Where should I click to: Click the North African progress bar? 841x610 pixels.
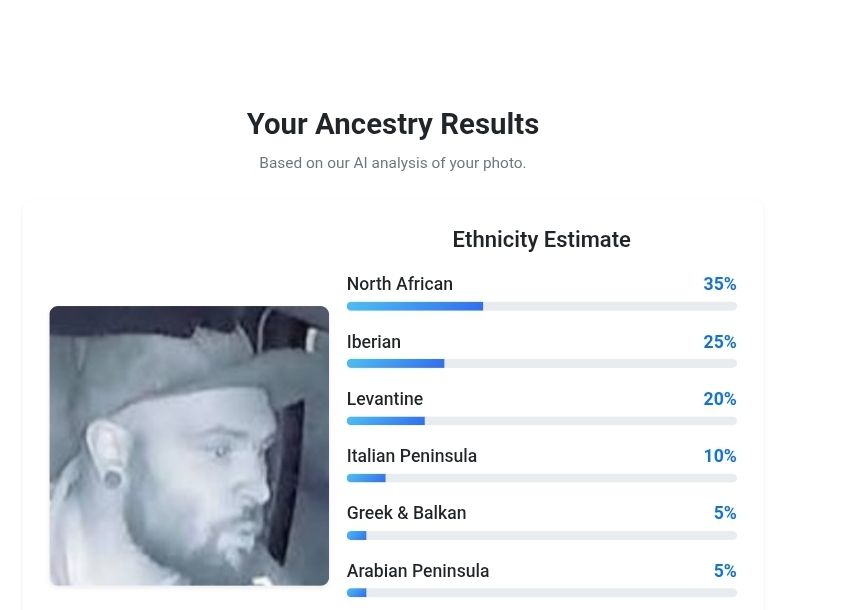pyautogui.click(x=542, y=306)
